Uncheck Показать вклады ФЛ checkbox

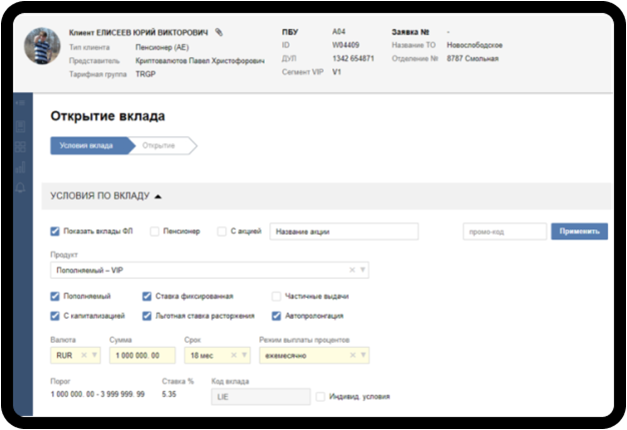click(x=55, y=231)
